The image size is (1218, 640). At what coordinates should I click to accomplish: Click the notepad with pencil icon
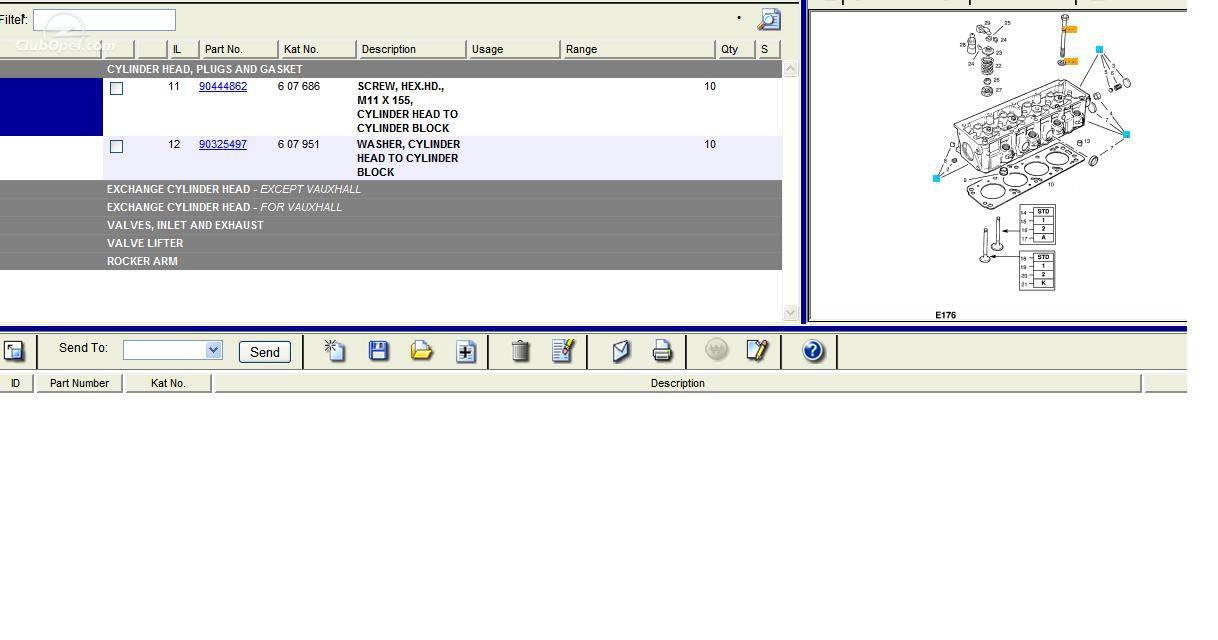(757, 350)
